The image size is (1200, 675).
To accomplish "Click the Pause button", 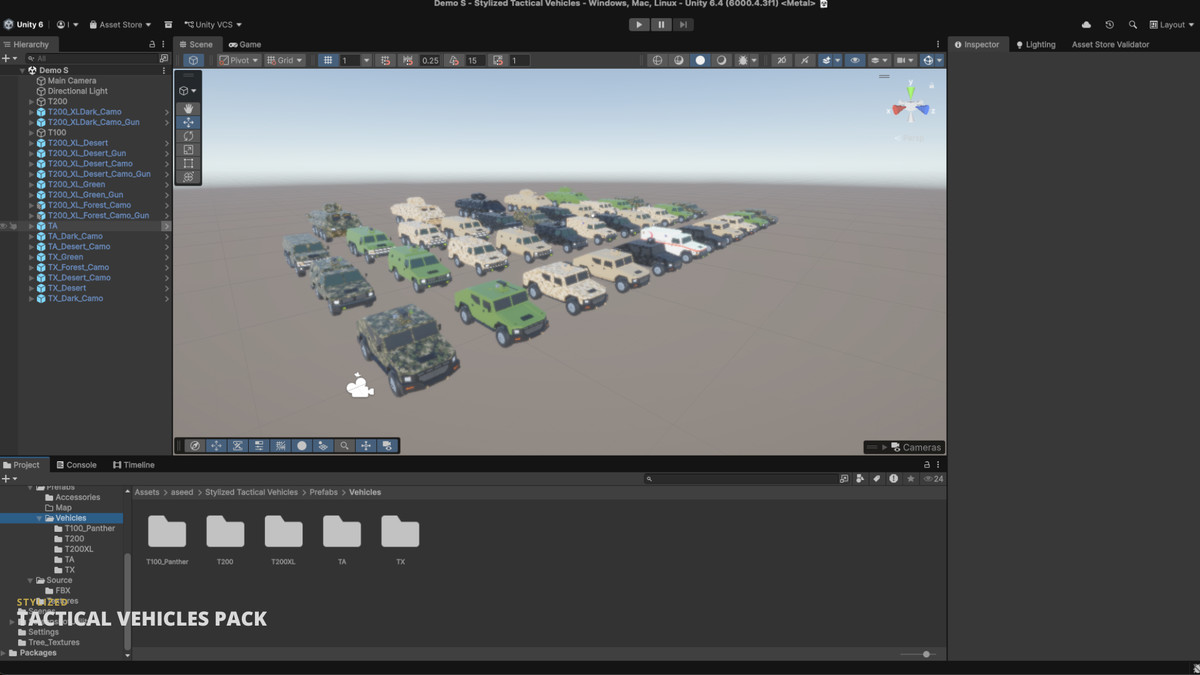I will (x=661, y=24).
